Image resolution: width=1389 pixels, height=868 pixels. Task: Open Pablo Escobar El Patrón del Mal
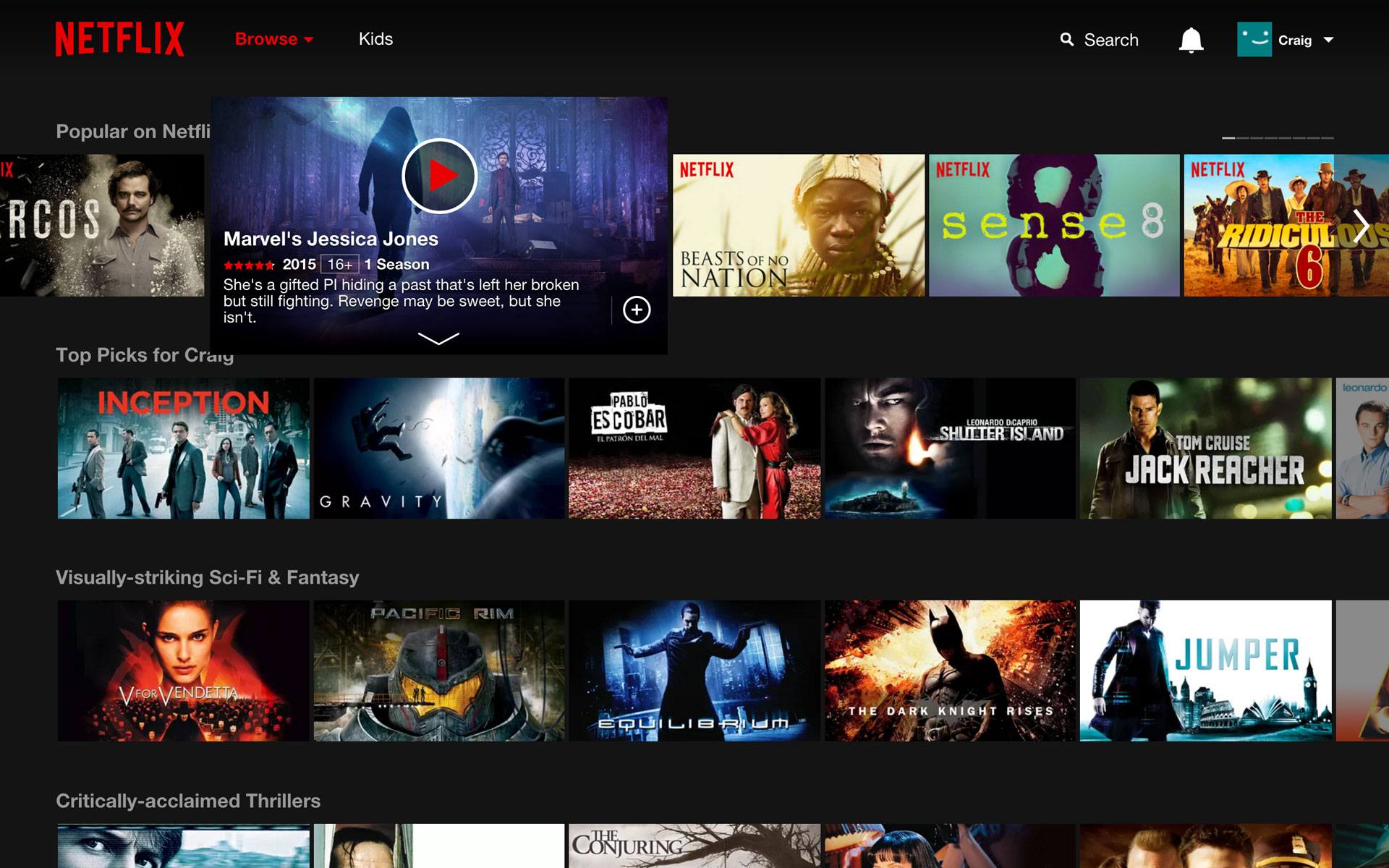tap(694, 448)
